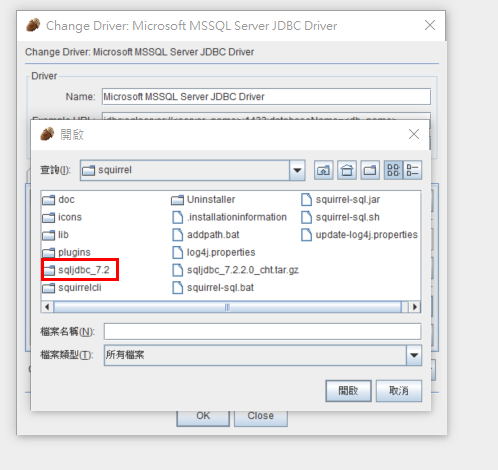498x470 pixels.
Task: Select the Uninstaller folder
Action: [203, 200]
